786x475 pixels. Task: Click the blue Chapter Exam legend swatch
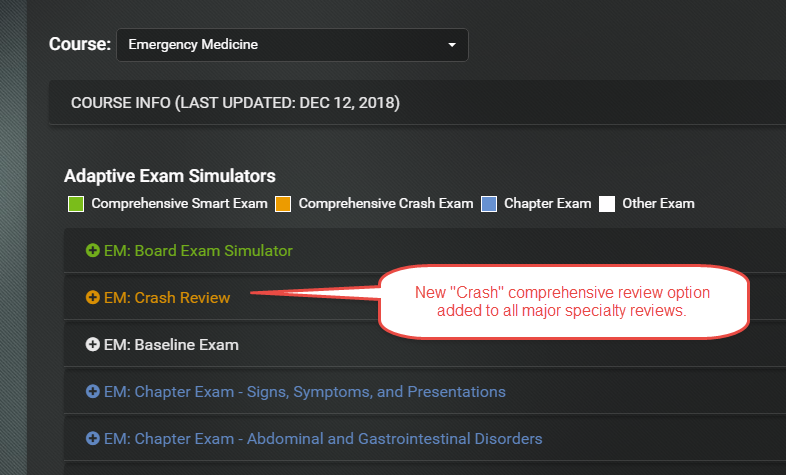(x=489, y=204)
